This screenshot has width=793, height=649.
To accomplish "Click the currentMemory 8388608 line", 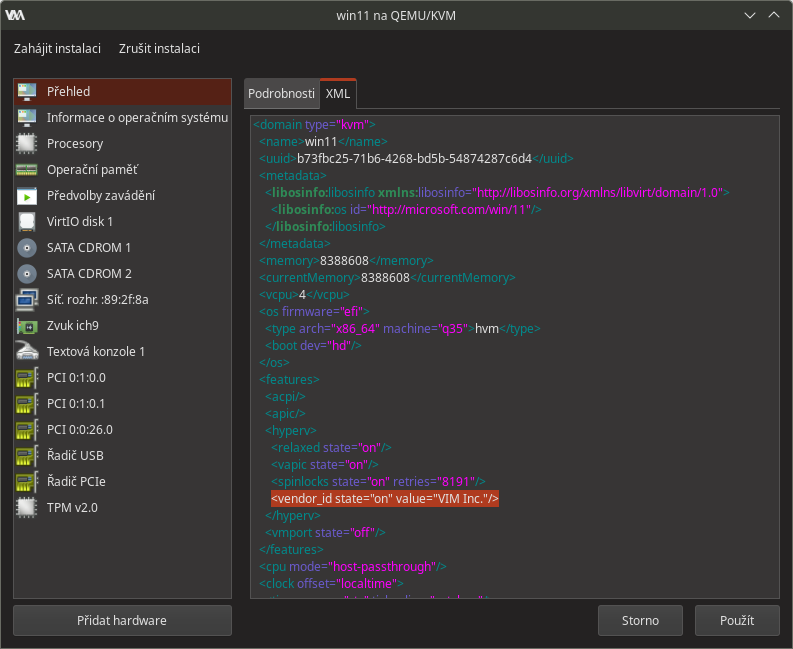I will coord(387,278).
